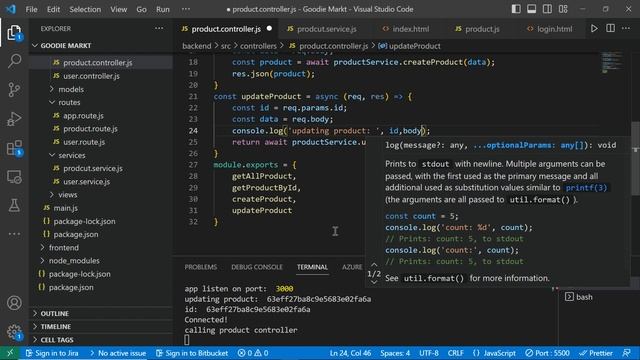Open the Selection menu
This screenshot has height=360, width=640.
point(85,9)
